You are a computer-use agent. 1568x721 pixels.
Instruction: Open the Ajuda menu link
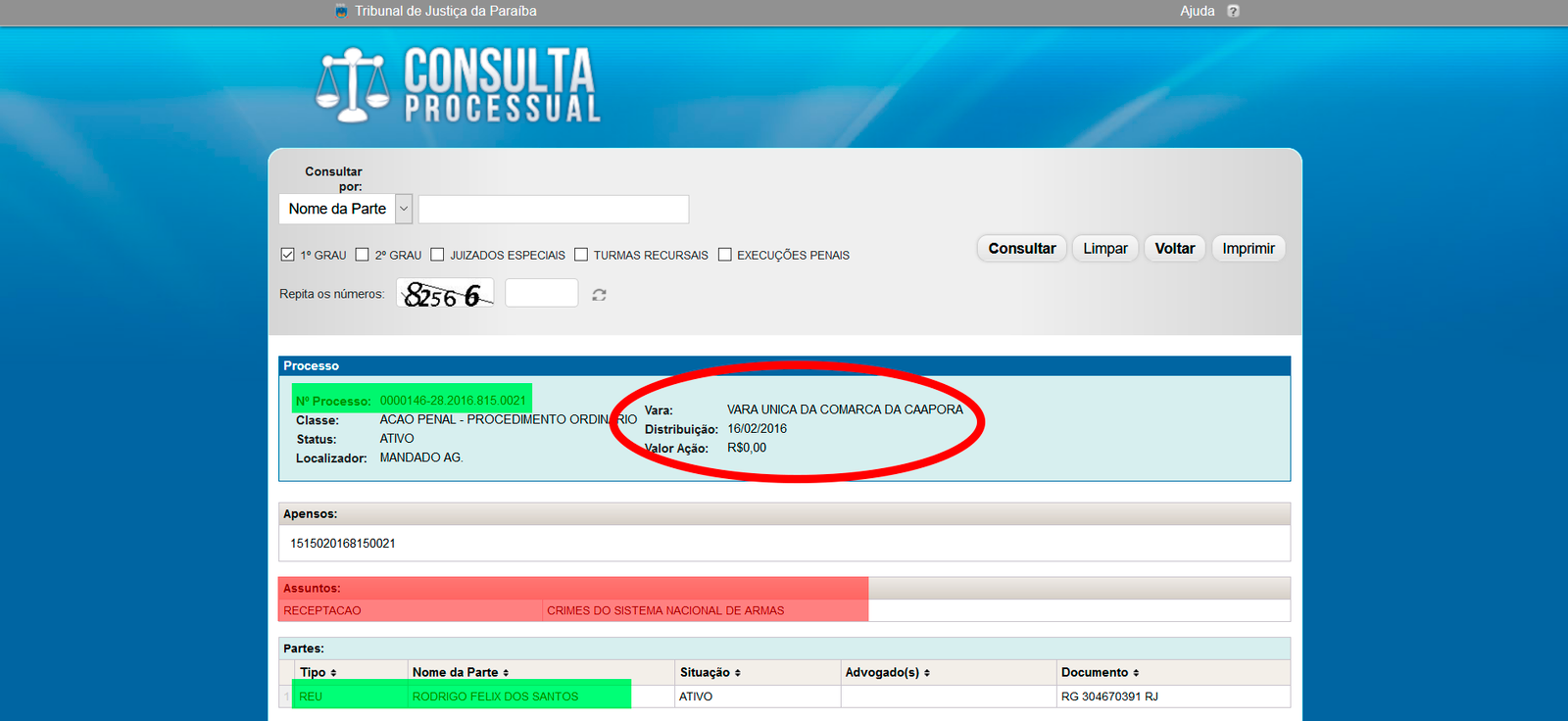tap(1197, 11)
